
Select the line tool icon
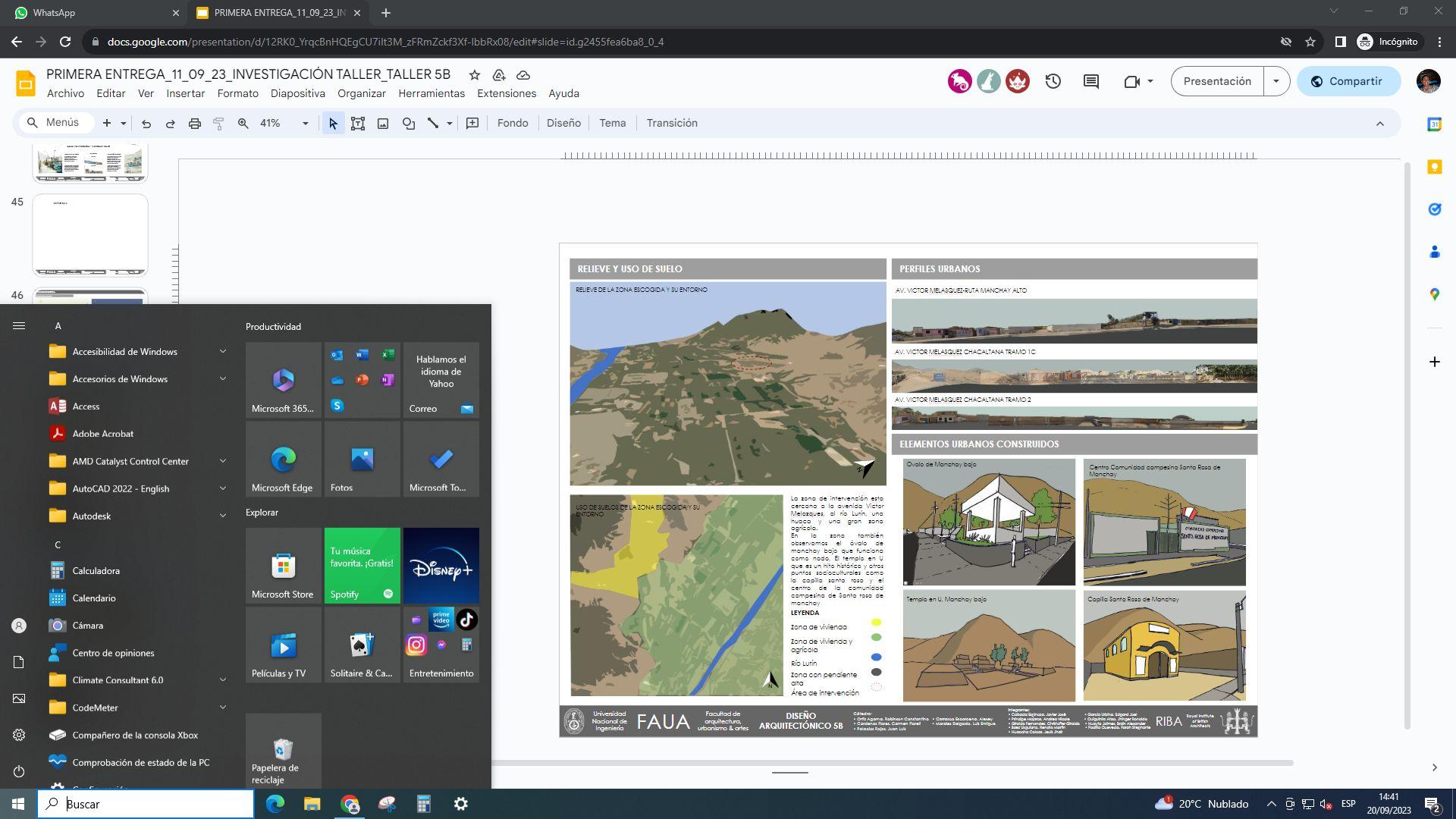click(433, 123)
